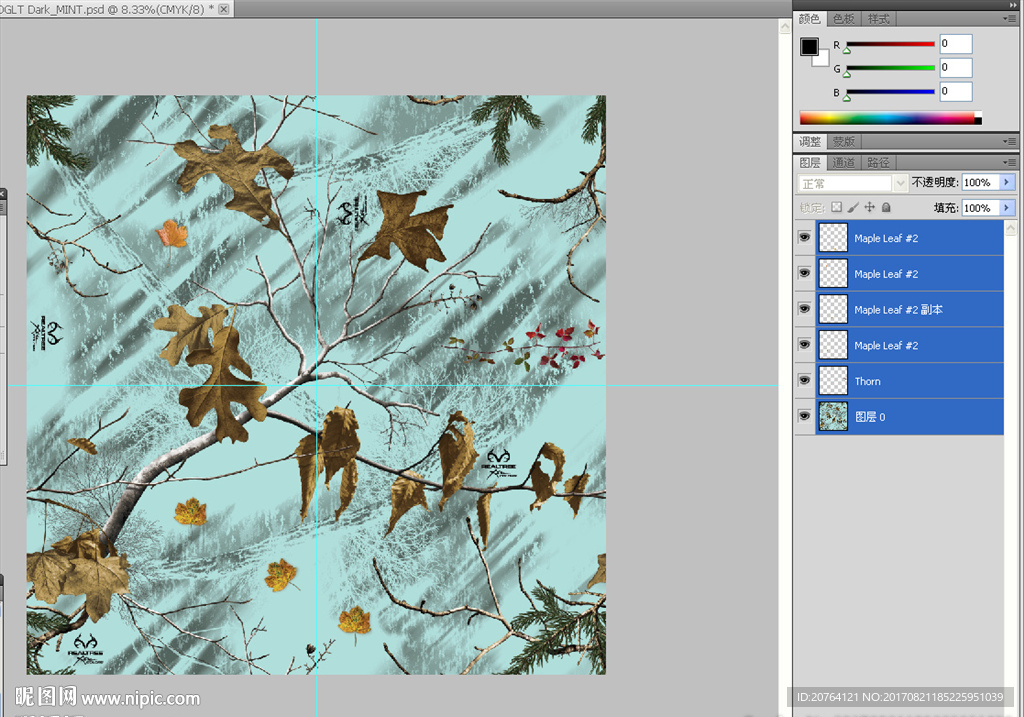Screen dimensions: 1024x717
Task: Select the Thorn layer thumbnail
Action: [833, 381]
